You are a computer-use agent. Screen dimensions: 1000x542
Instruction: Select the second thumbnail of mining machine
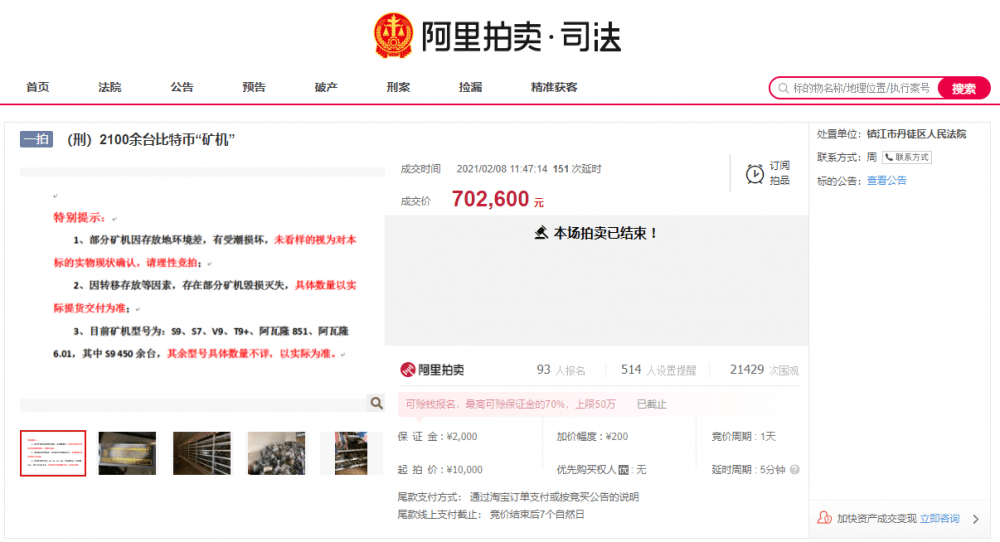point(127,453)
